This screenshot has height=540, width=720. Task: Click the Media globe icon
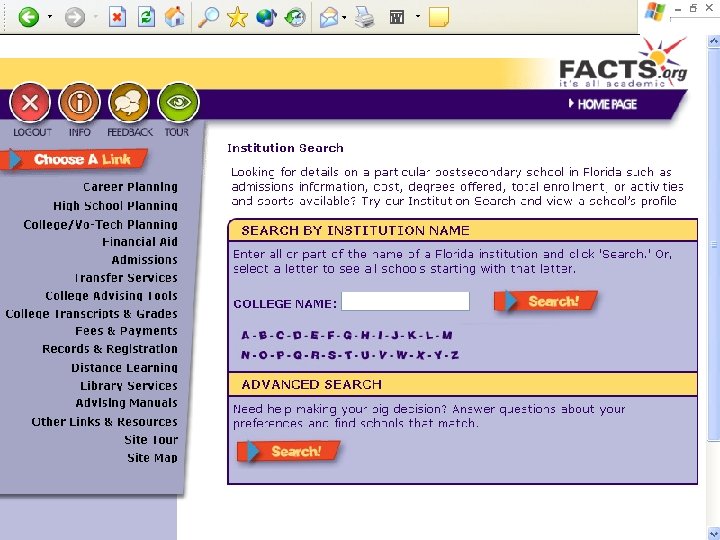coord(266,17)
